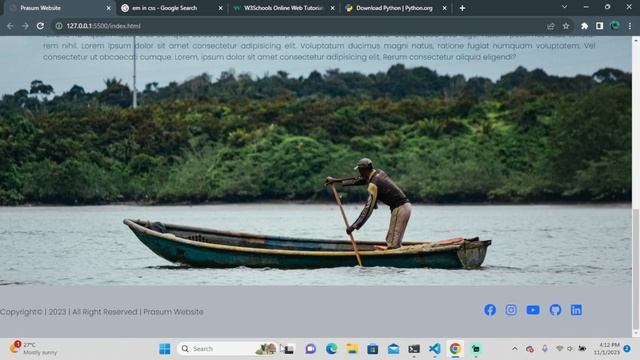Open a new browser tab

coord(462,8)
